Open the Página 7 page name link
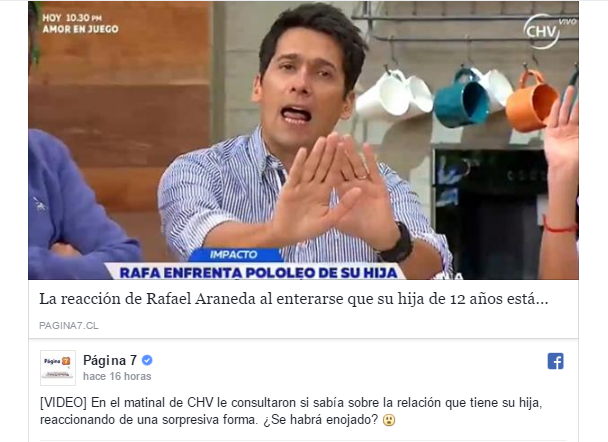The height and width of the screenshot is (442, 608). point(110,360)
